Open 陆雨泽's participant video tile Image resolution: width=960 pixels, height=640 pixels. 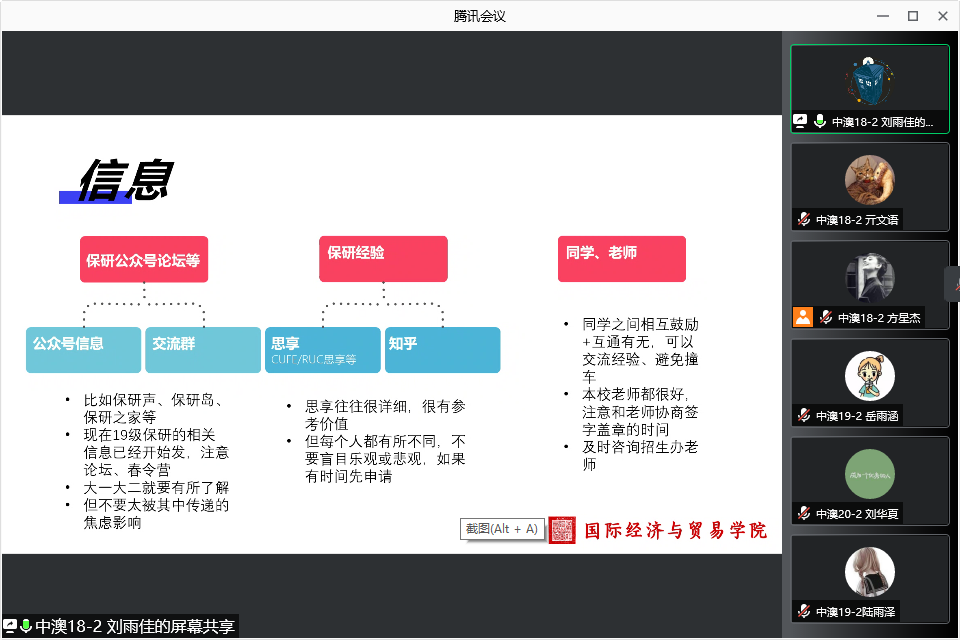(x=869, y=579)
